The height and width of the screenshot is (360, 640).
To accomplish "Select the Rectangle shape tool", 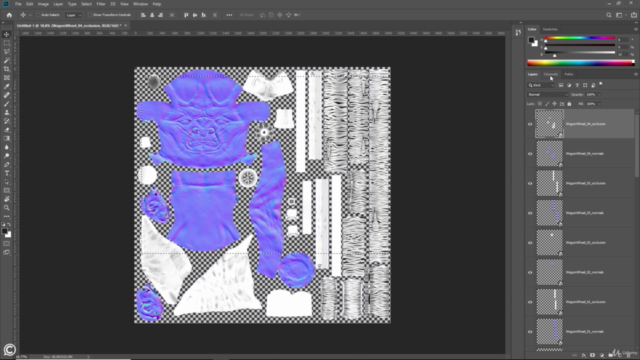I will click(x=7, y=190).
